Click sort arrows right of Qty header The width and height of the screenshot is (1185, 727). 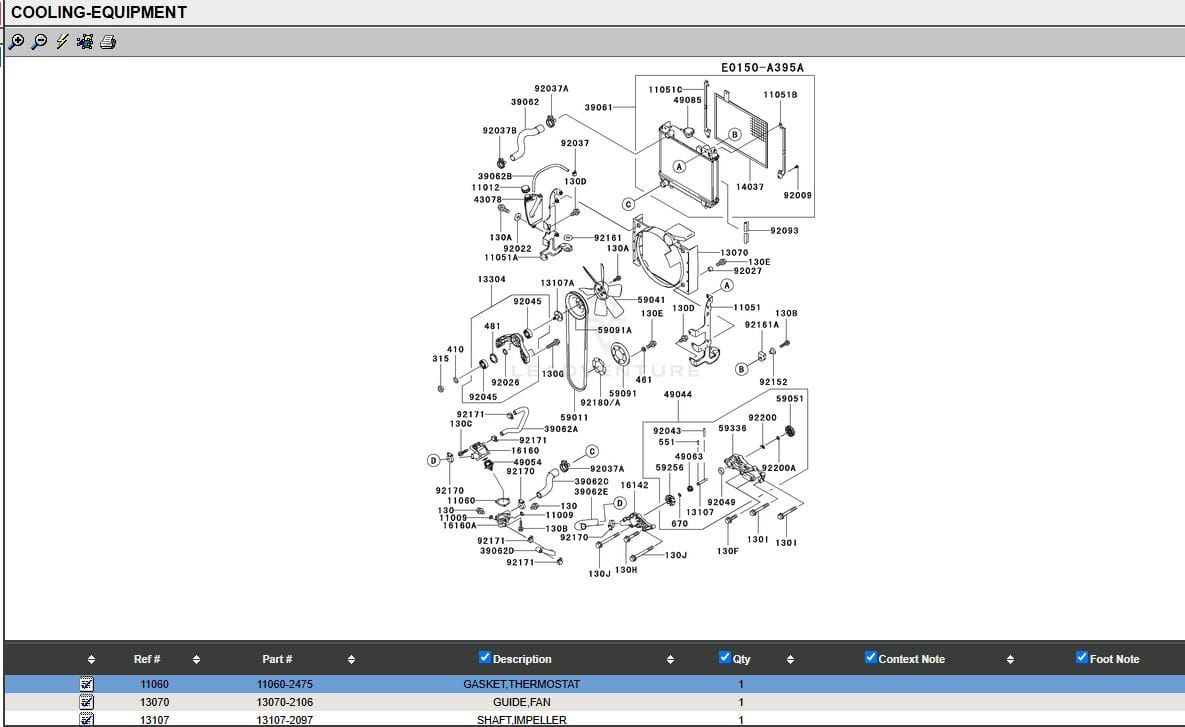tap(790, 660)
